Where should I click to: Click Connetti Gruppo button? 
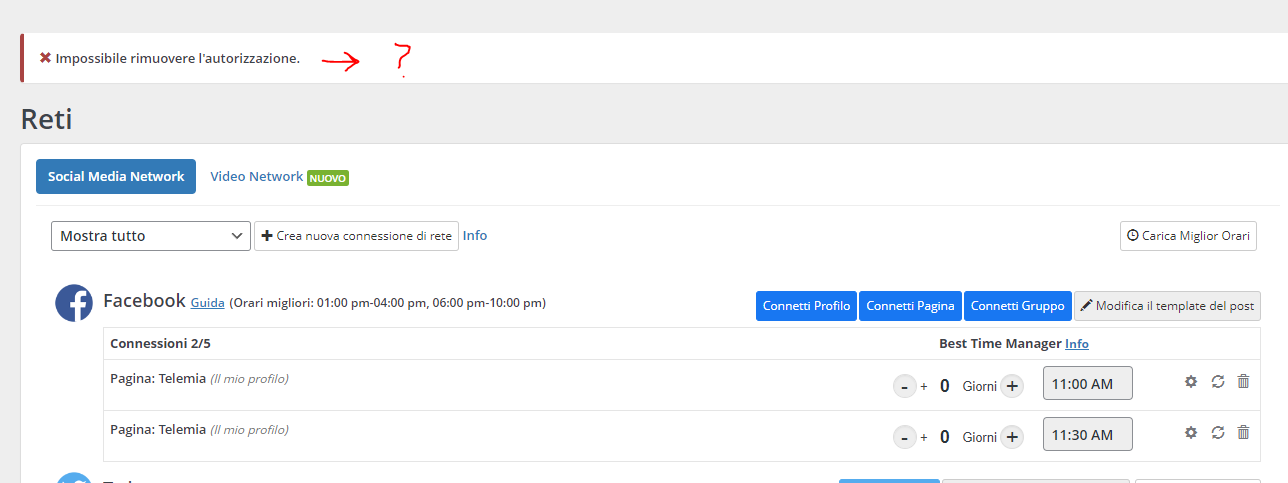[x=1017, y=306]
